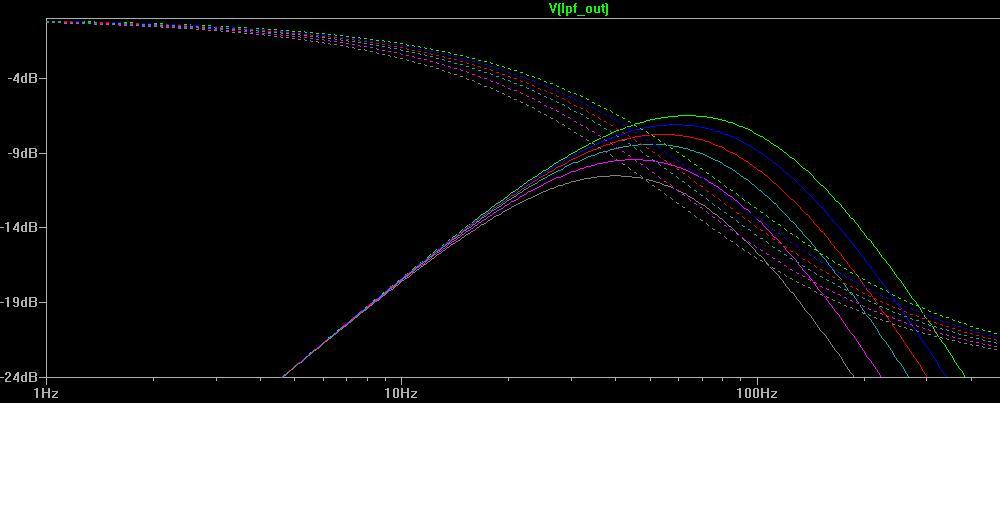Click the -14dB axis label

point(19,228)
